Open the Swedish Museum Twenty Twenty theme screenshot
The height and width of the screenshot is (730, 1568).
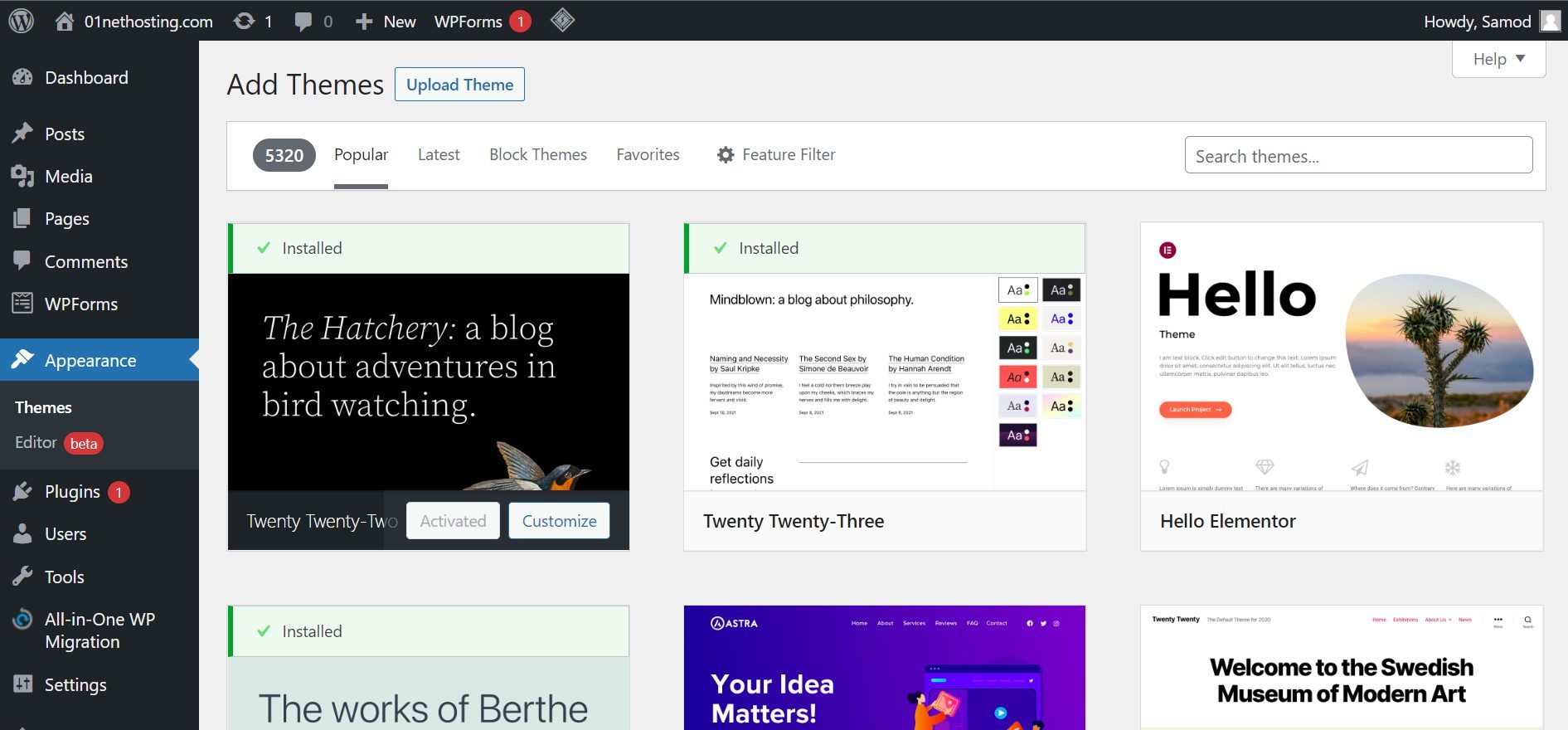[1342, 668]
